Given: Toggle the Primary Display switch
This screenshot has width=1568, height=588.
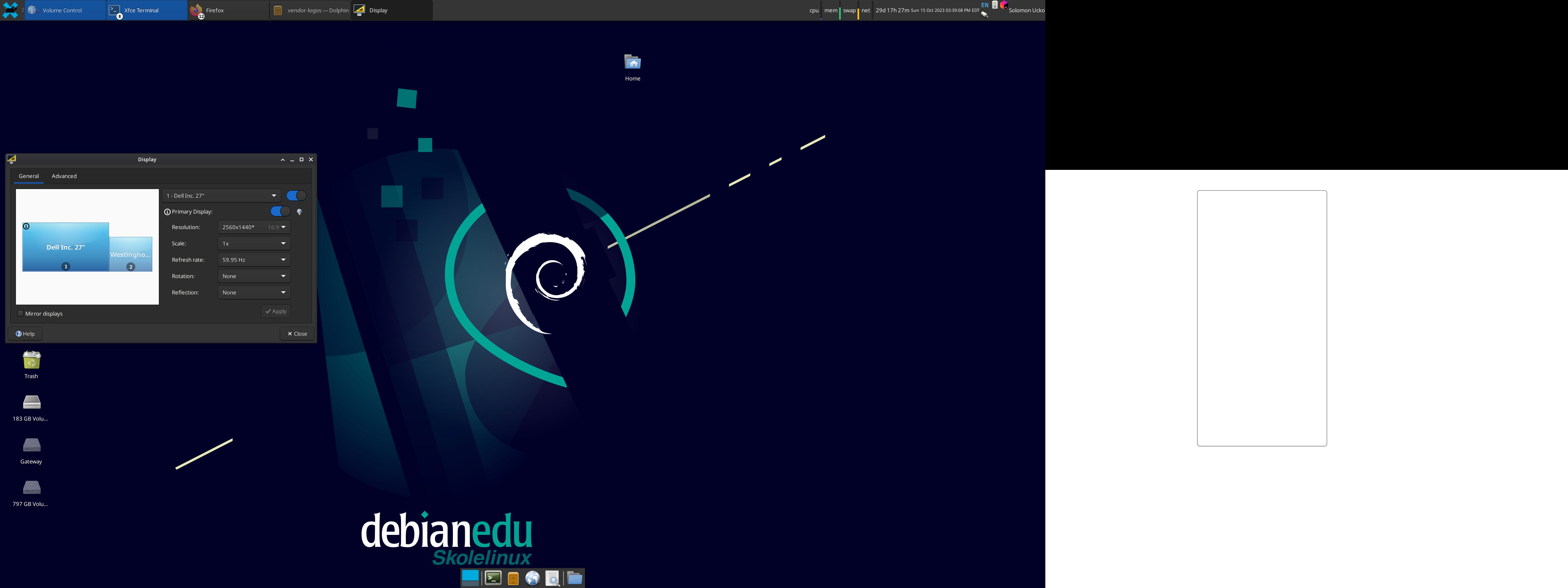Looking at the screenshot, I should [x=280, y=211].
